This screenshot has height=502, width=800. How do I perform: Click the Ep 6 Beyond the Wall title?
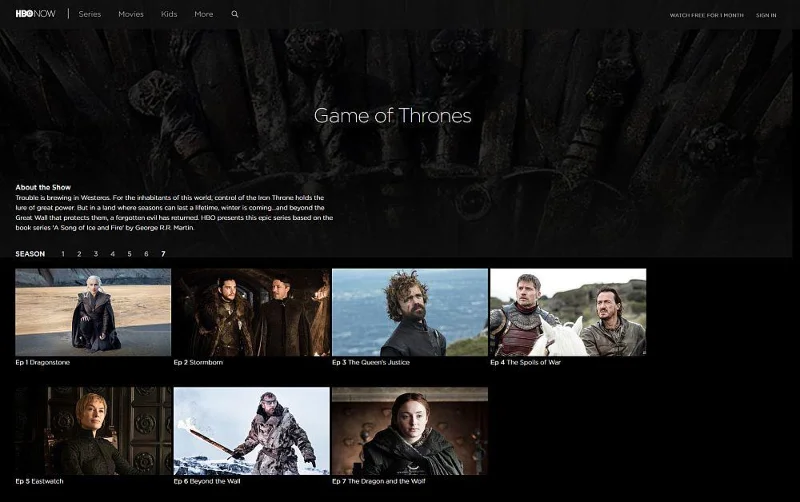click(207, 481)
